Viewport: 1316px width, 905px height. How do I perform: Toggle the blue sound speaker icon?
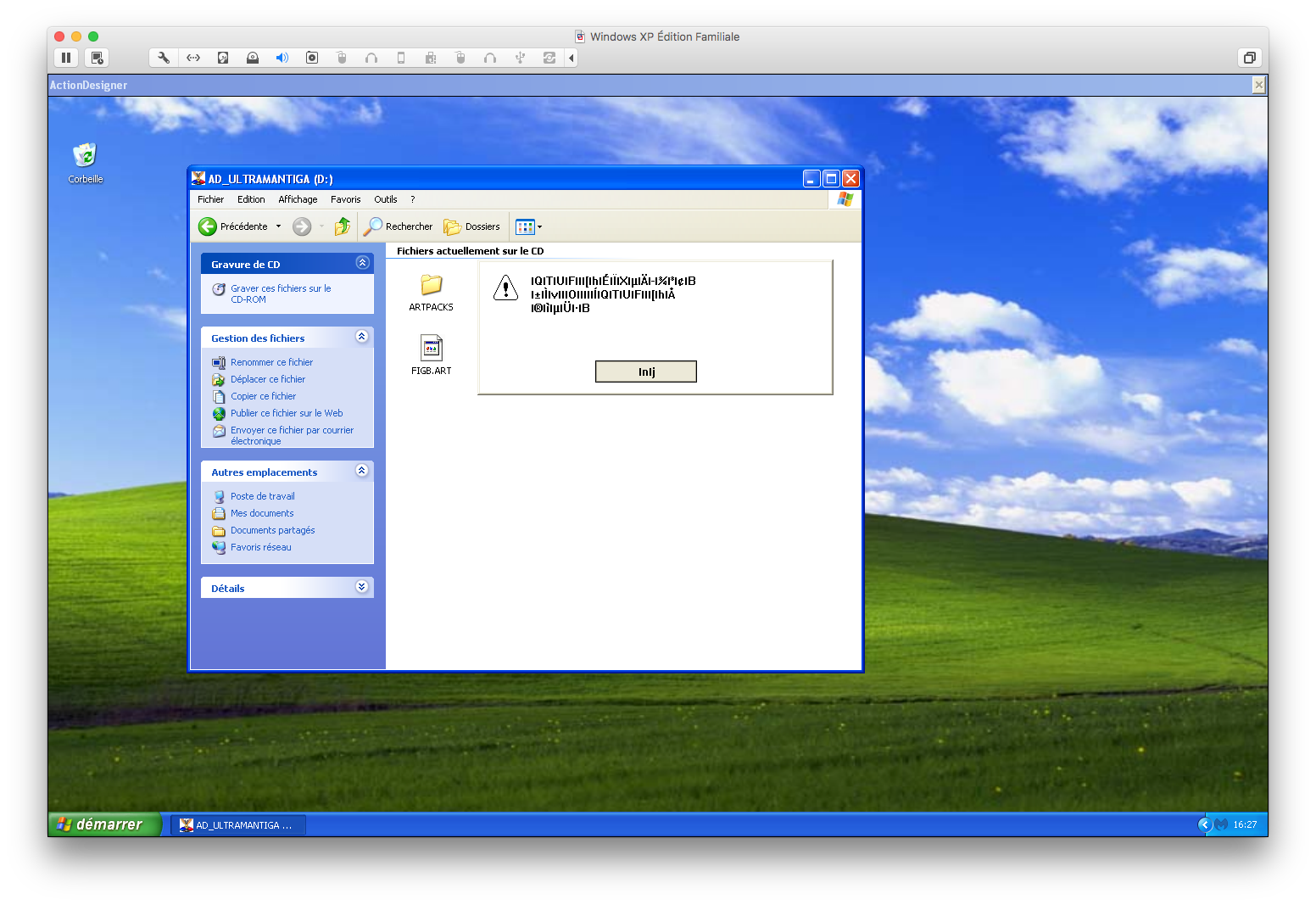coord(282,58)
